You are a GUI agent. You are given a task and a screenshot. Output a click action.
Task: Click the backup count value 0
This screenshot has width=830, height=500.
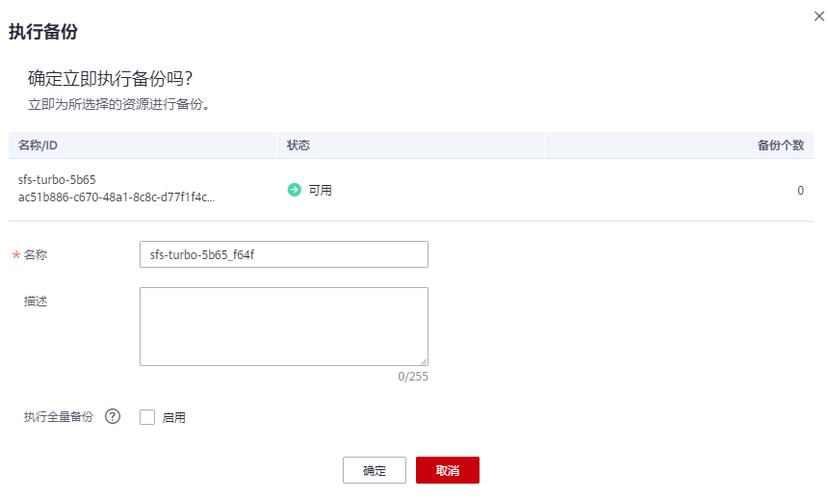click(x=800, y=190)
